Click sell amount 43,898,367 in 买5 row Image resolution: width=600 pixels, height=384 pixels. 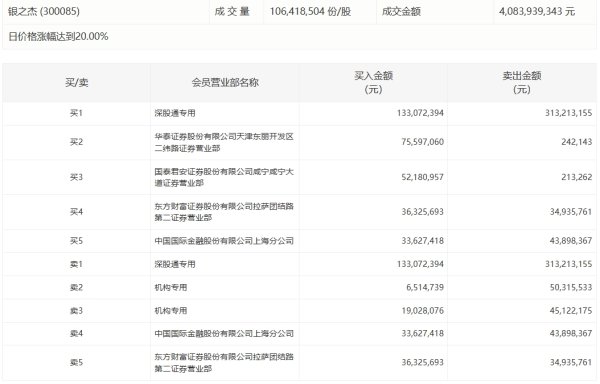click(571, 241)
